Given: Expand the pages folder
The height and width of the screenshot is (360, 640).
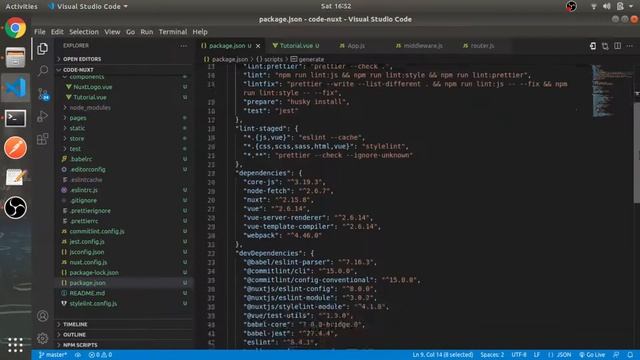Looking at the screenshot, I should [78, 118].
